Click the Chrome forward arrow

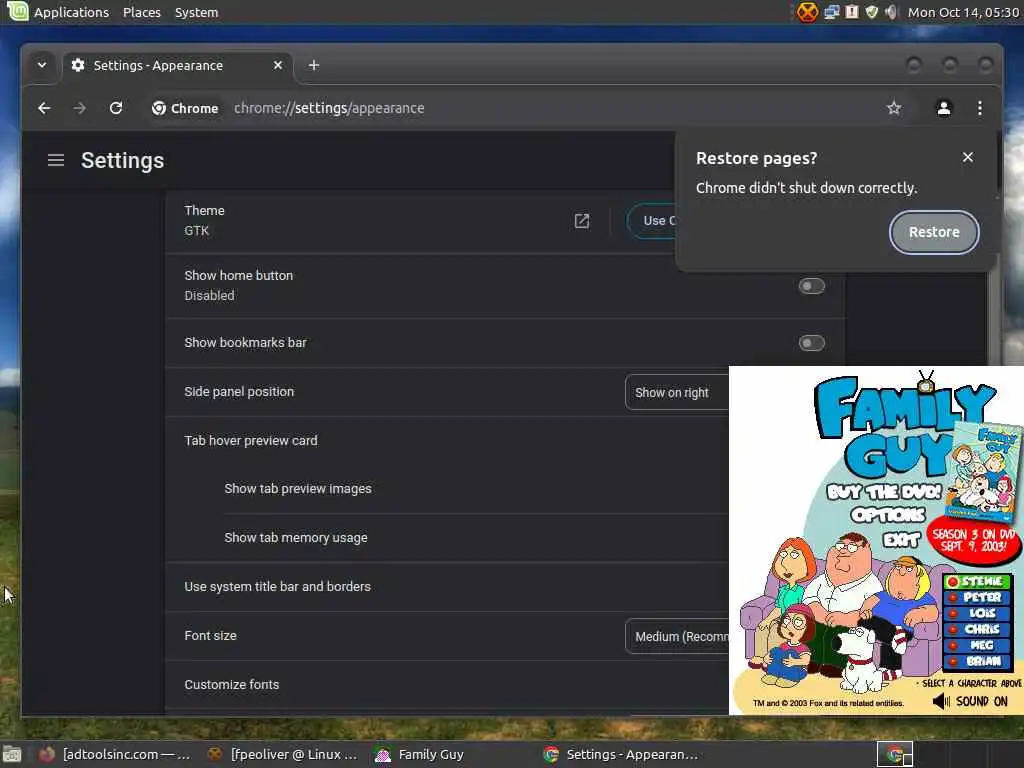(80, 108)
